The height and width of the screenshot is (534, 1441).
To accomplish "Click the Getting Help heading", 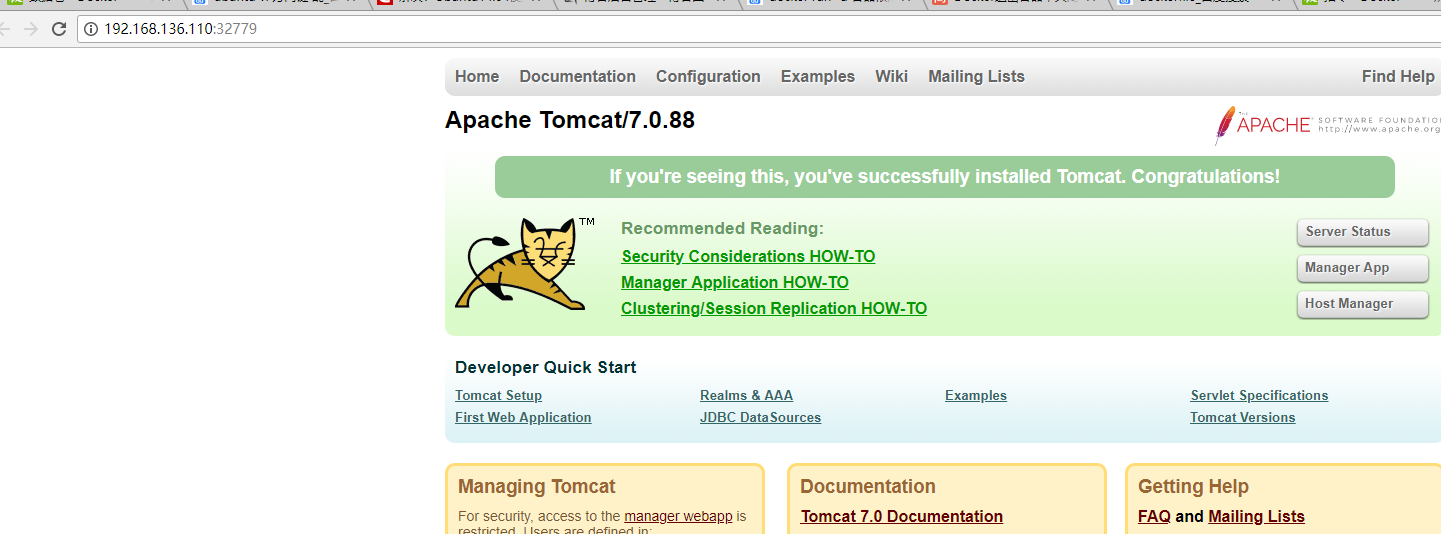I will tap(1193, 487).
